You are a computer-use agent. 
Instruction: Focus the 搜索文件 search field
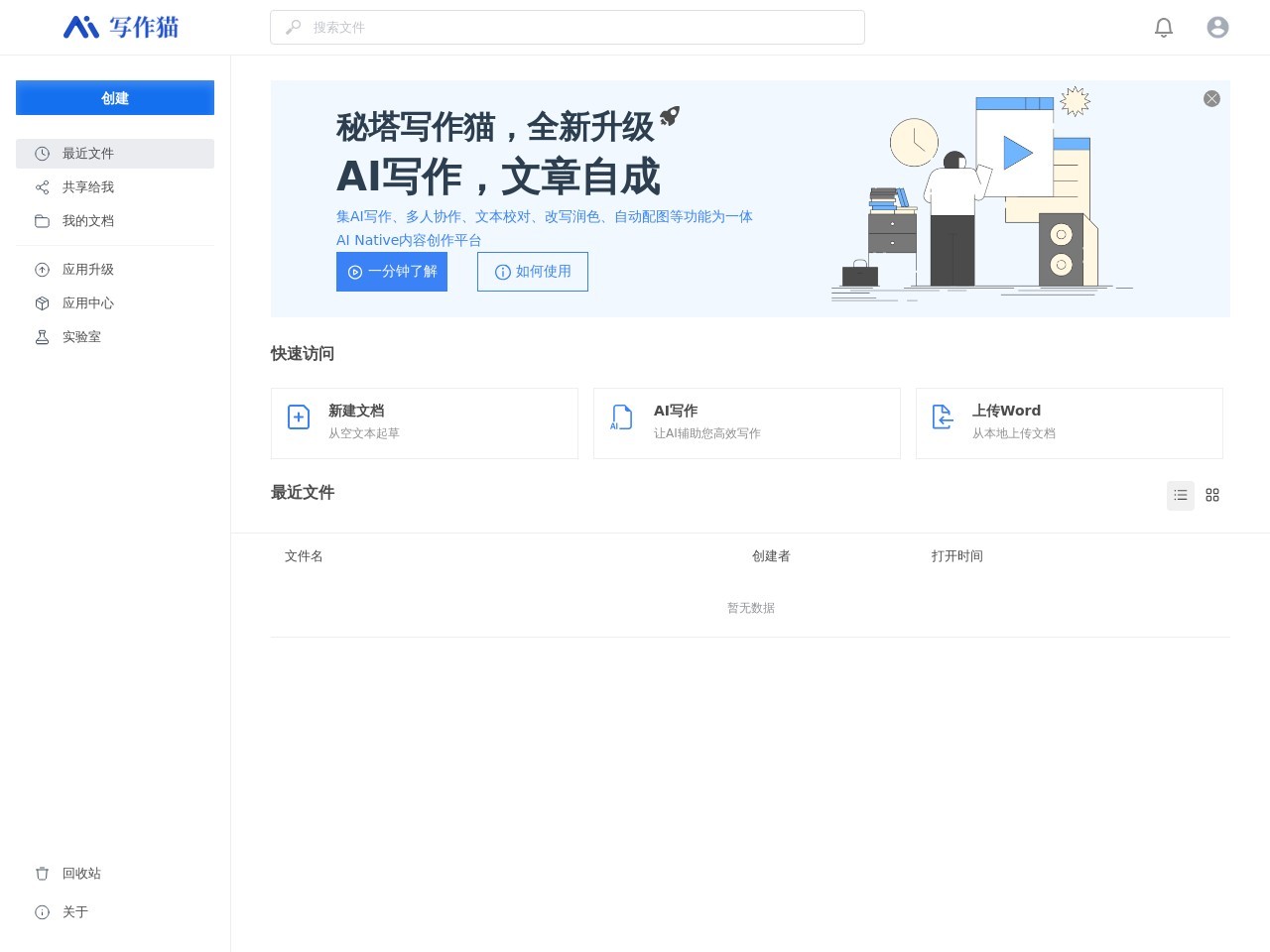click(568, 27)
